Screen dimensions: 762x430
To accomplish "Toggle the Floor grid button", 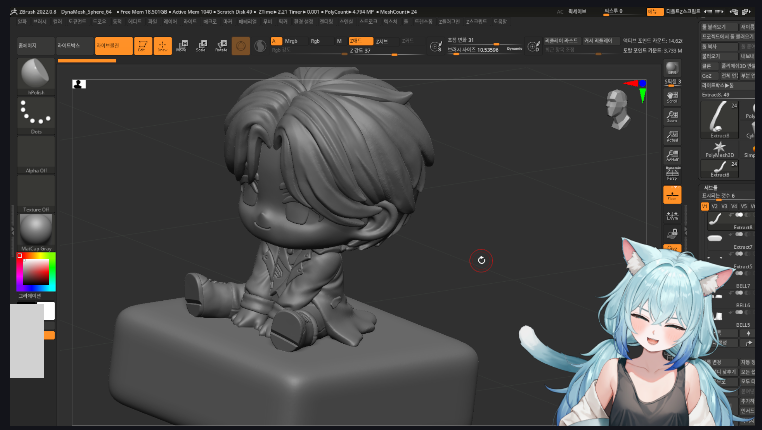I will coord(672,195).
